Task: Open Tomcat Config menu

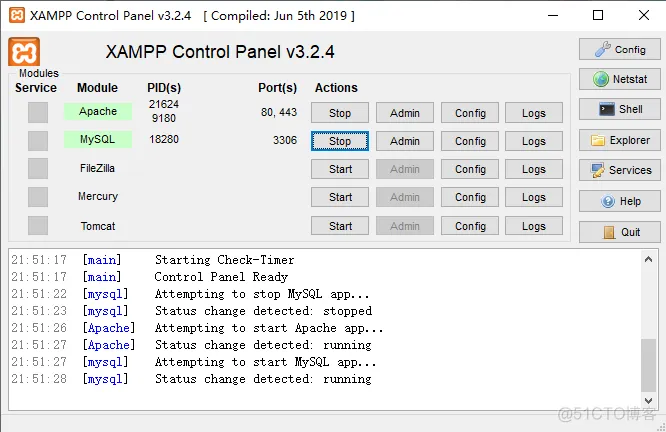Action: [x=470, y=226]
